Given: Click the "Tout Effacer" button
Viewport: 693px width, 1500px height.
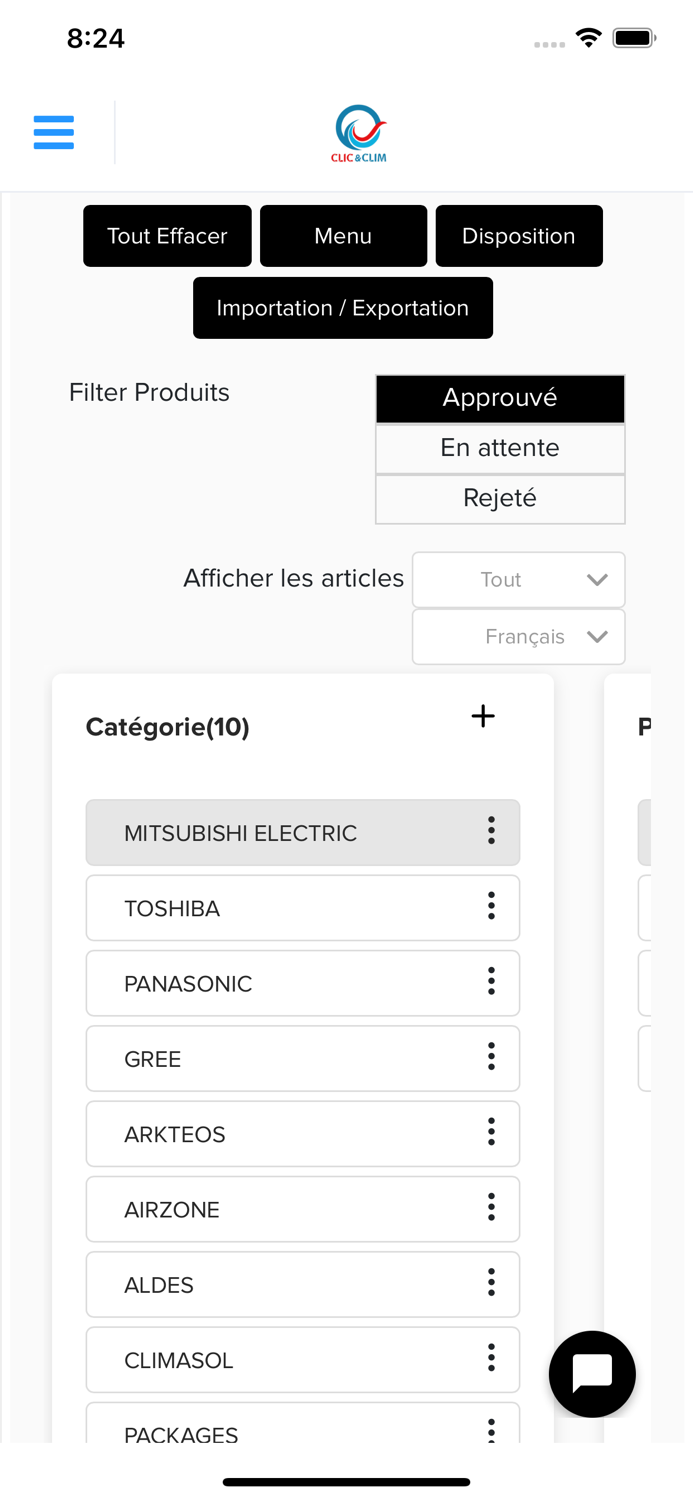Looking at the screenshot, I should click(x=167, y=236).
